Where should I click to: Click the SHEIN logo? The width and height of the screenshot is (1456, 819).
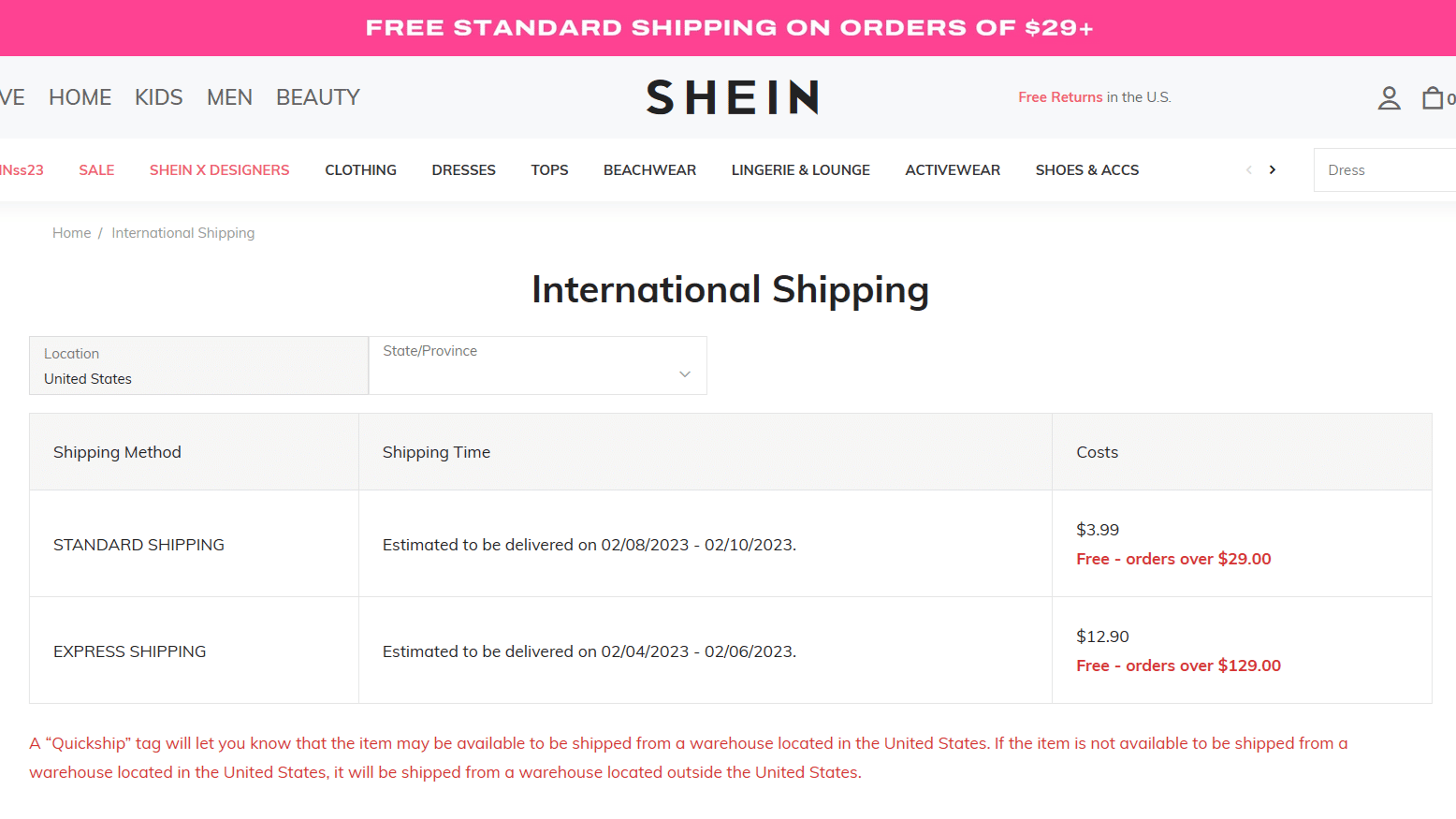point(733,97)
